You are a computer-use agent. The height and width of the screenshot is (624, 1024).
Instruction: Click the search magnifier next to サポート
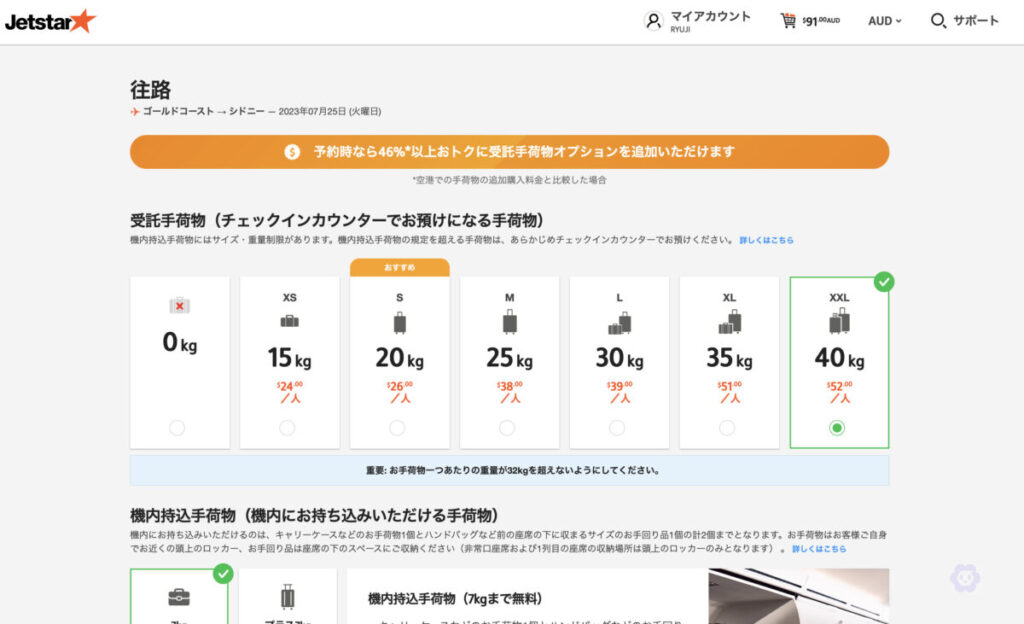(x=938, y=21)
